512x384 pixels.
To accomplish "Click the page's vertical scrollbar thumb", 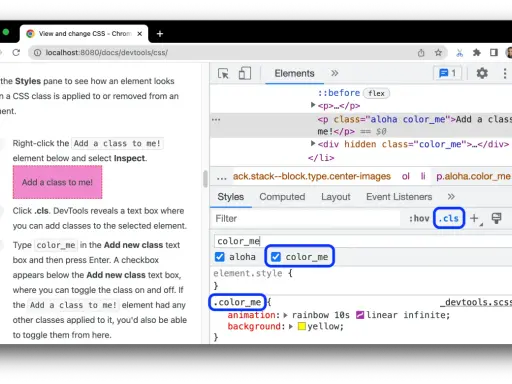I will point(205,179).
